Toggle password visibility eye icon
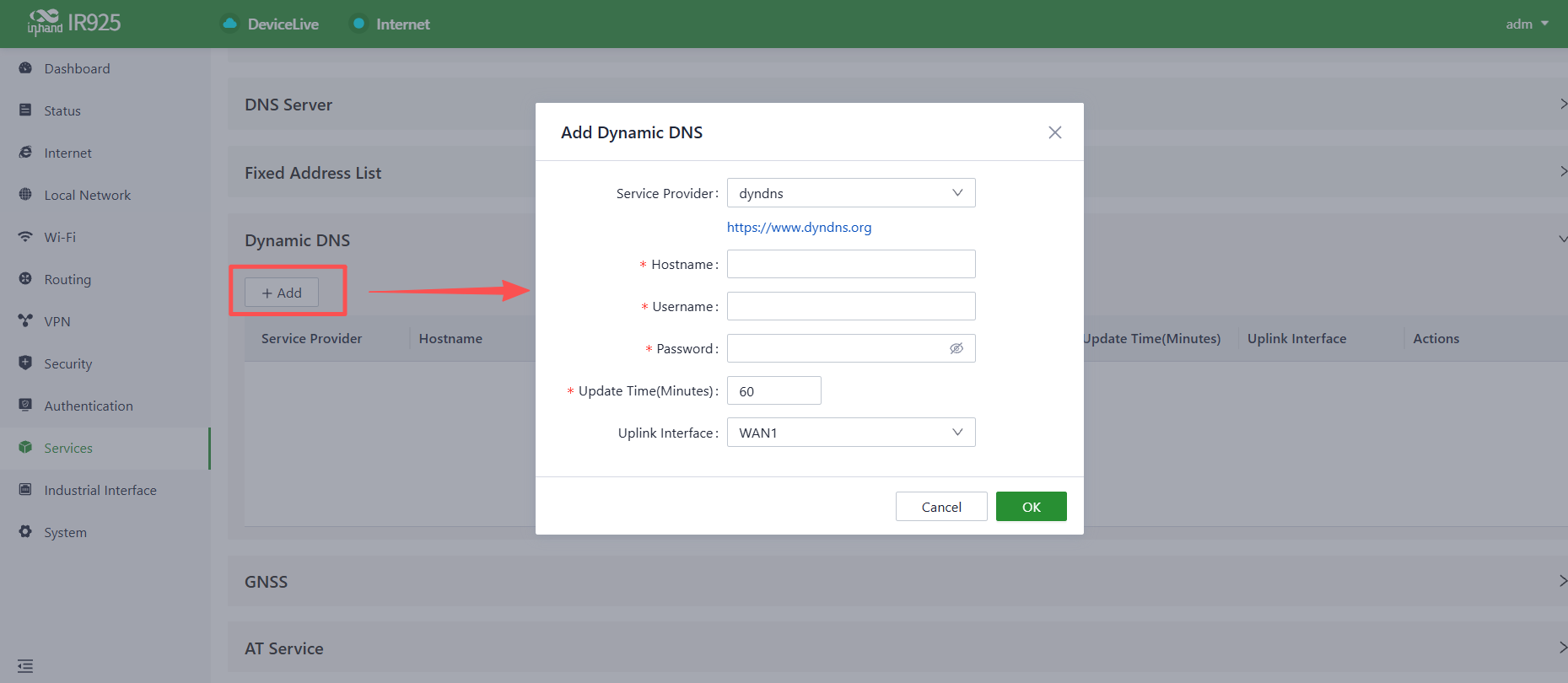The width and height of the screenshot is (1568, 683). [x=956, y=348]
